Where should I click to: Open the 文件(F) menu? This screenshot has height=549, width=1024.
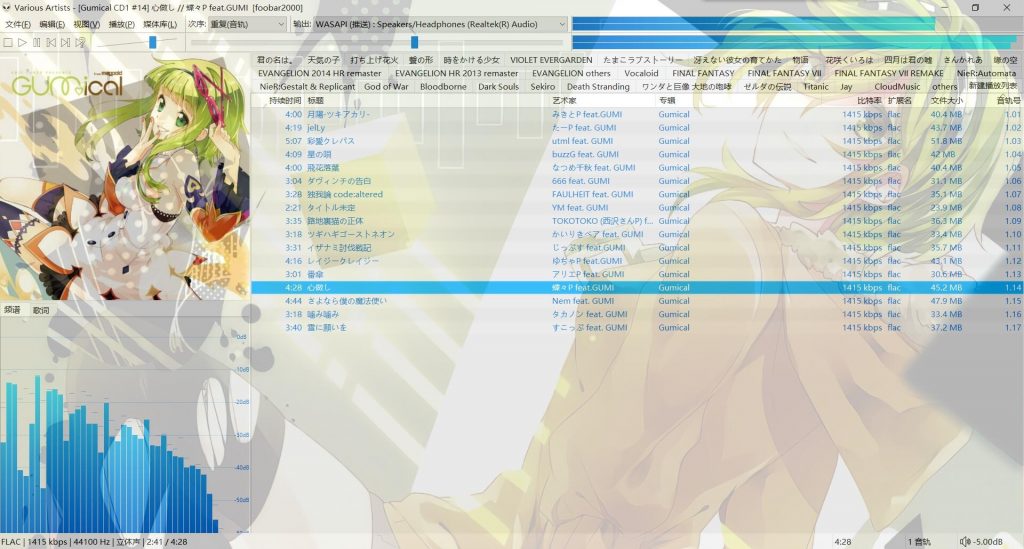click(18, 24)
